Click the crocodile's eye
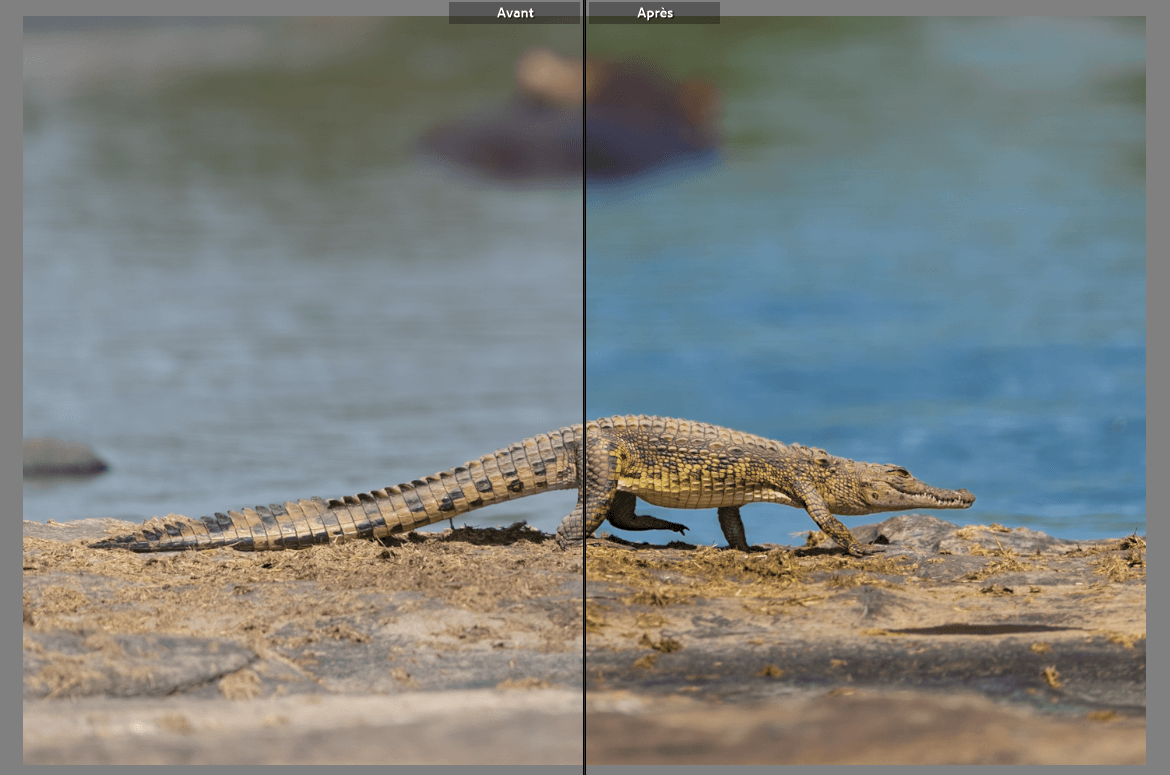 pos(899,472)
